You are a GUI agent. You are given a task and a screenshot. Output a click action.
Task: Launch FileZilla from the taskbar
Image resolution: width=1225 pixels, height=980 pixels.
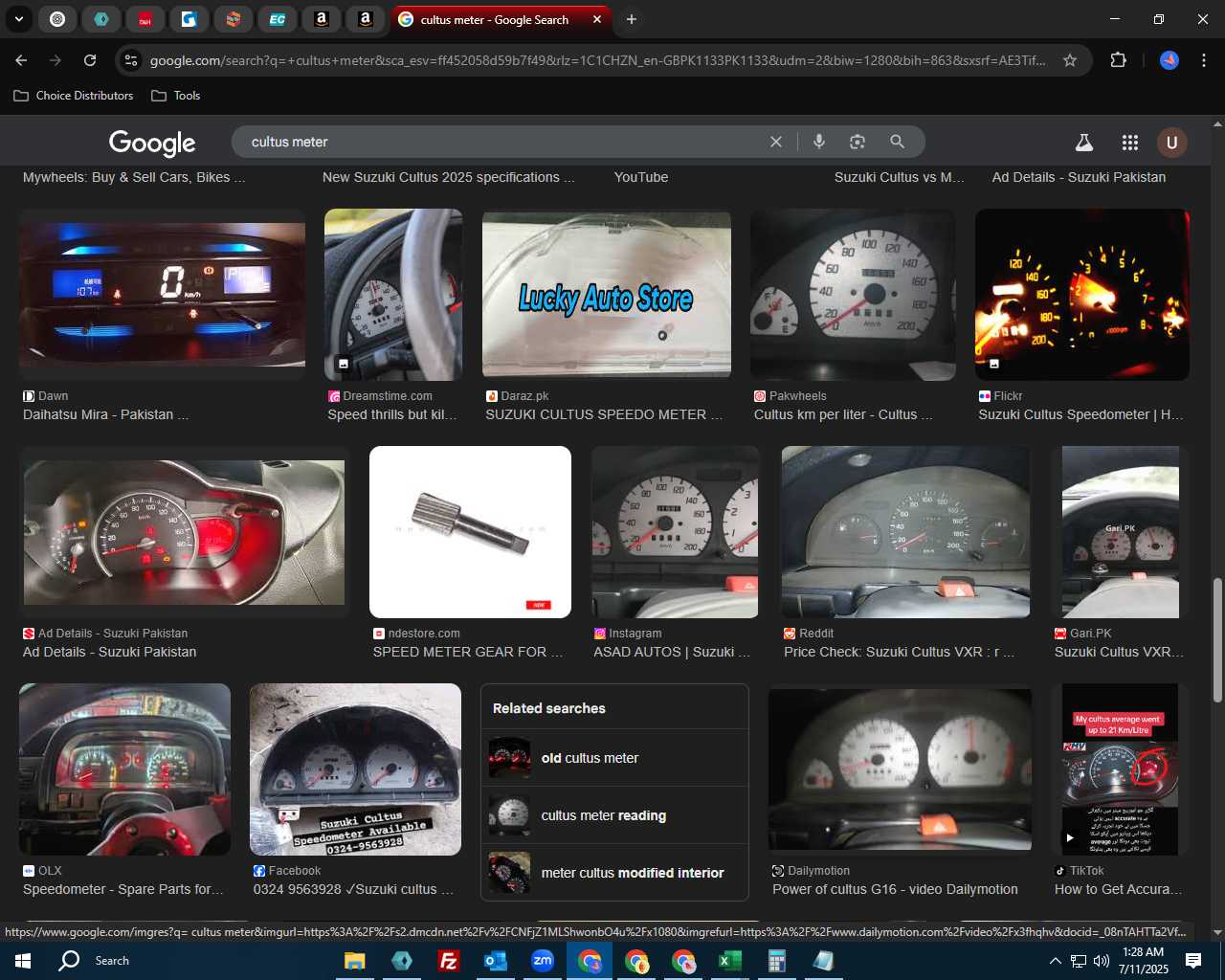click(448, 961)
